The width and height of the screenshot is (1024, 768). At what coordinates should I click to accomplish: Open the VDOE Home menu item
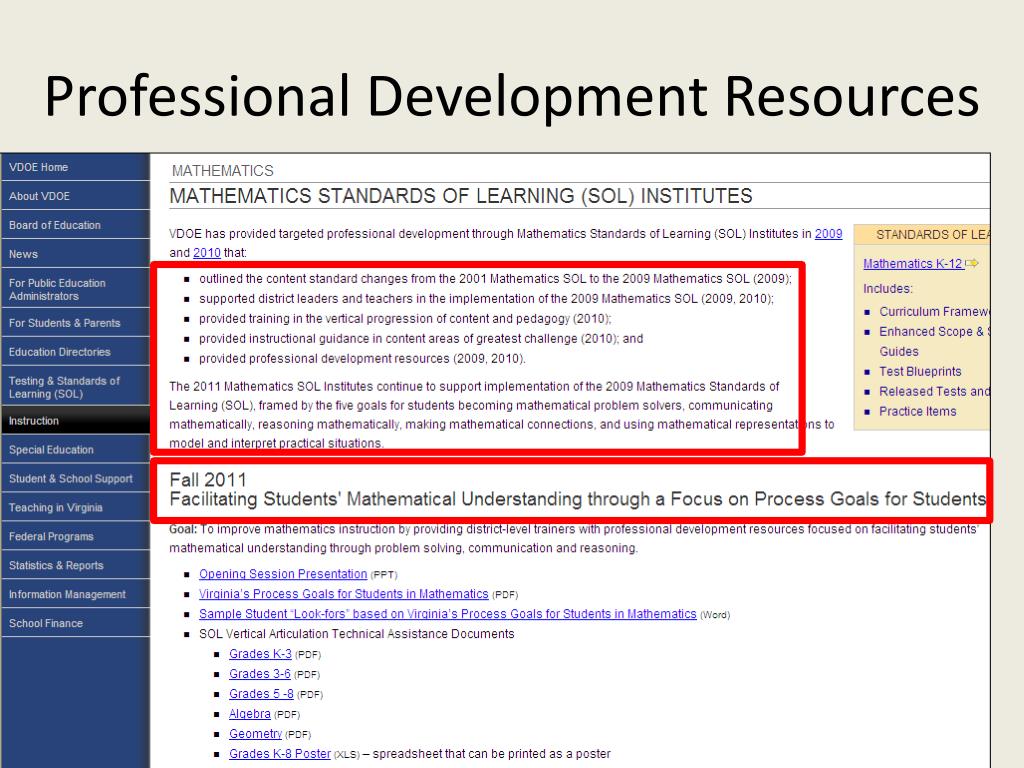coord(75,167)
